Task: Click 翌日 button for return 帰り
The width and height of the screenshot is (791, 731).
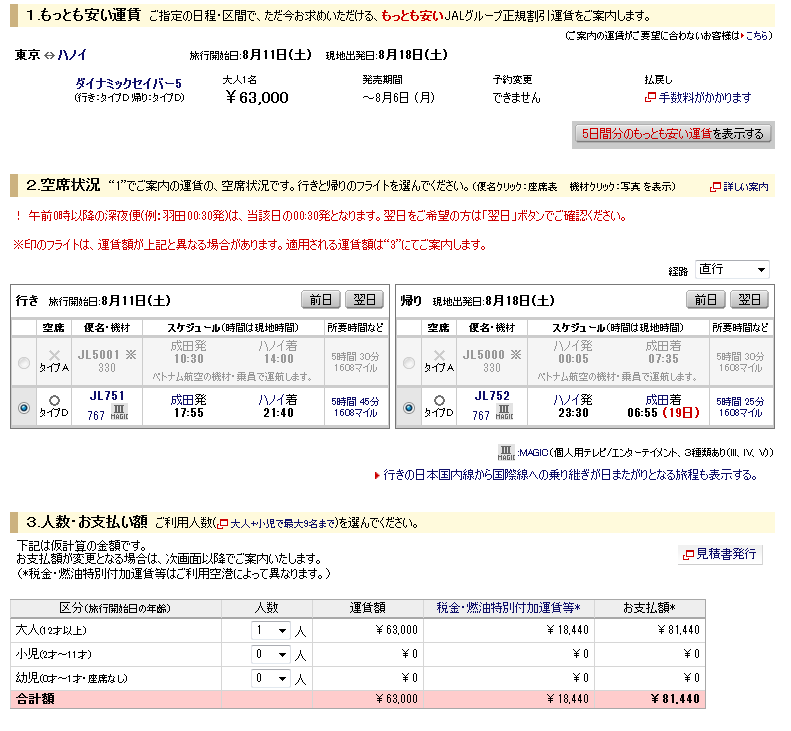Action: pyautogui.click(x=750, y=300)
